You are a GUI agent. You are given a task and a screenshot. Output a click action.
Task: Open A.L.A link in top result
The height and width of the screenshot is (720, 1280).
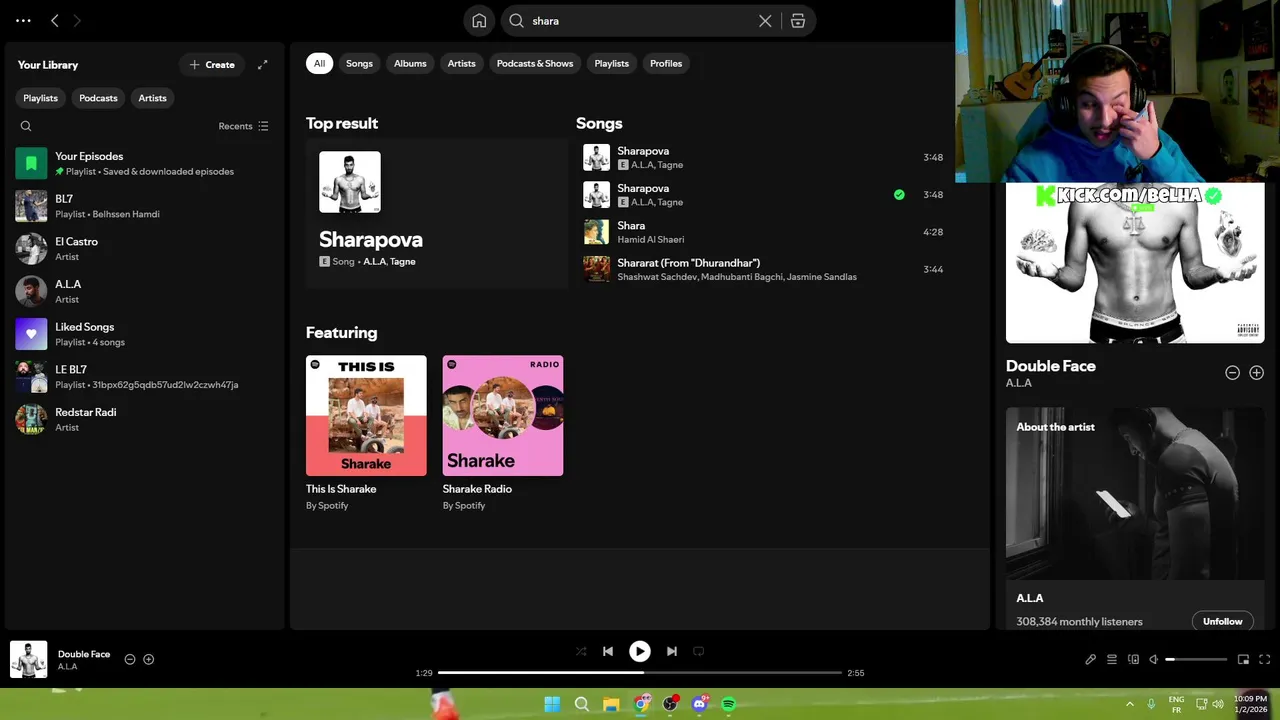(x=374, y=262)
